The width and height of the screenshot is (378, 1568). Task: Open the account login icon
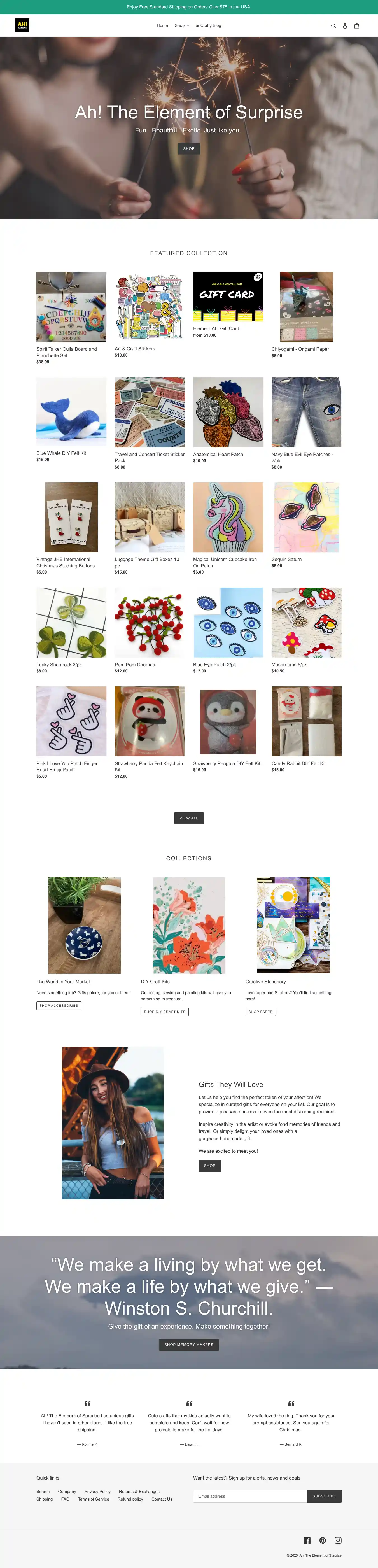(344, 25)
